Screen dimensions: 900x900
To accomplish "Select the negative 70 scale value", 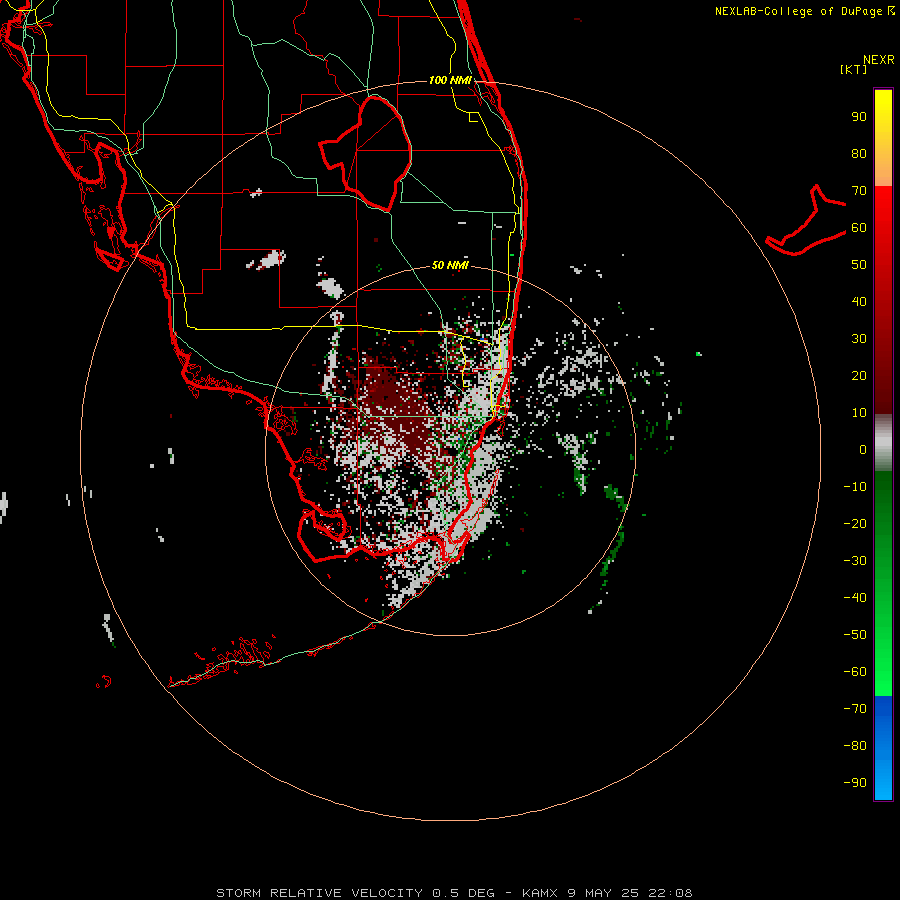I will [855, 708].
